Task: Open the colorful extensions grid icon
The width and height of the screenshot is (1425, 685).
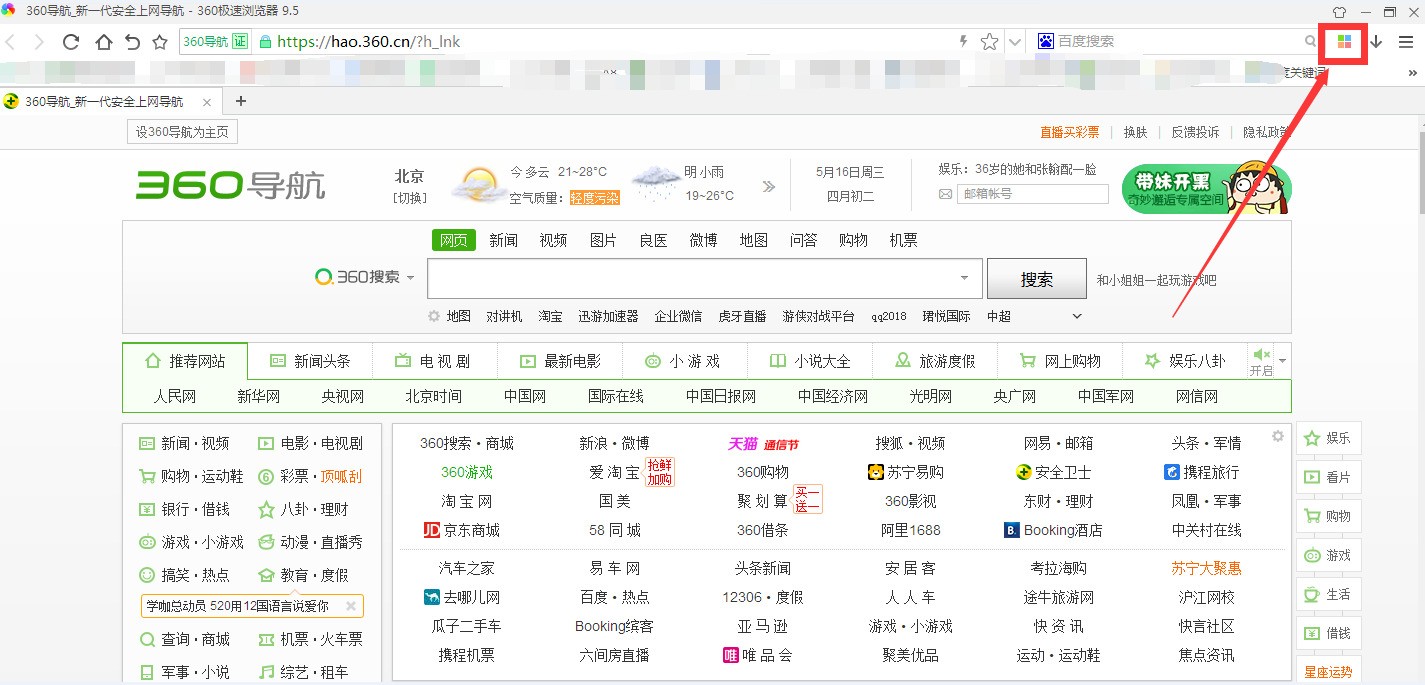Action: coord(1345,42)
